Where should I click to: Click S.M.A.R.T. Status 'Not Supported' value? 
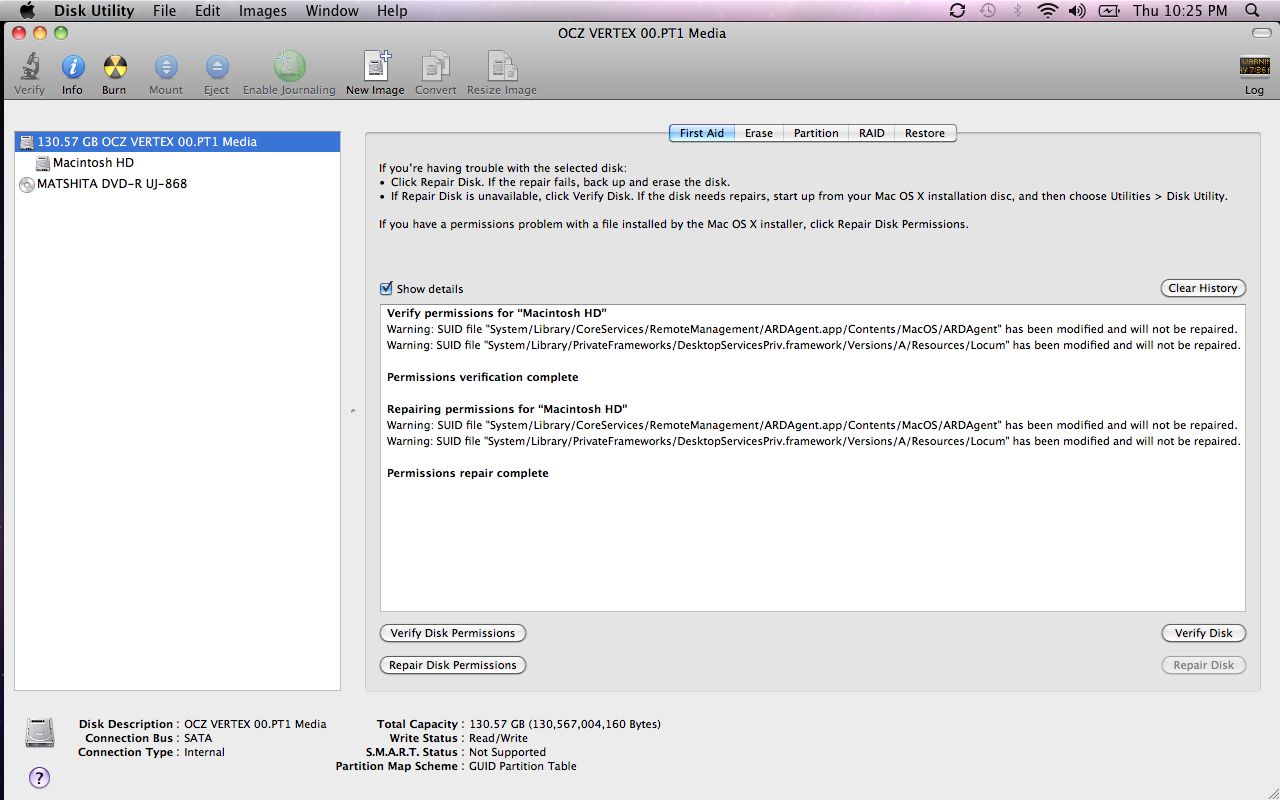(x=507, y=752)
